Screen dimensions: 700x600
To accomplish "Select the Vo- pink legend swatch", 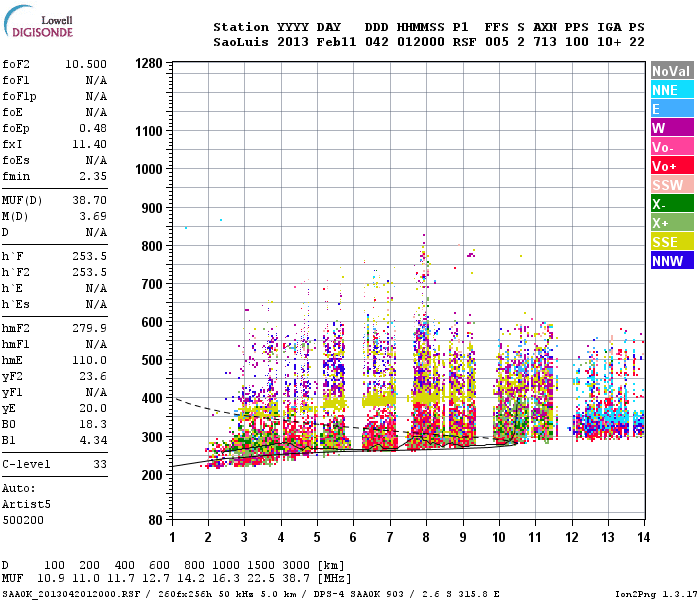I will click(672, 147).
